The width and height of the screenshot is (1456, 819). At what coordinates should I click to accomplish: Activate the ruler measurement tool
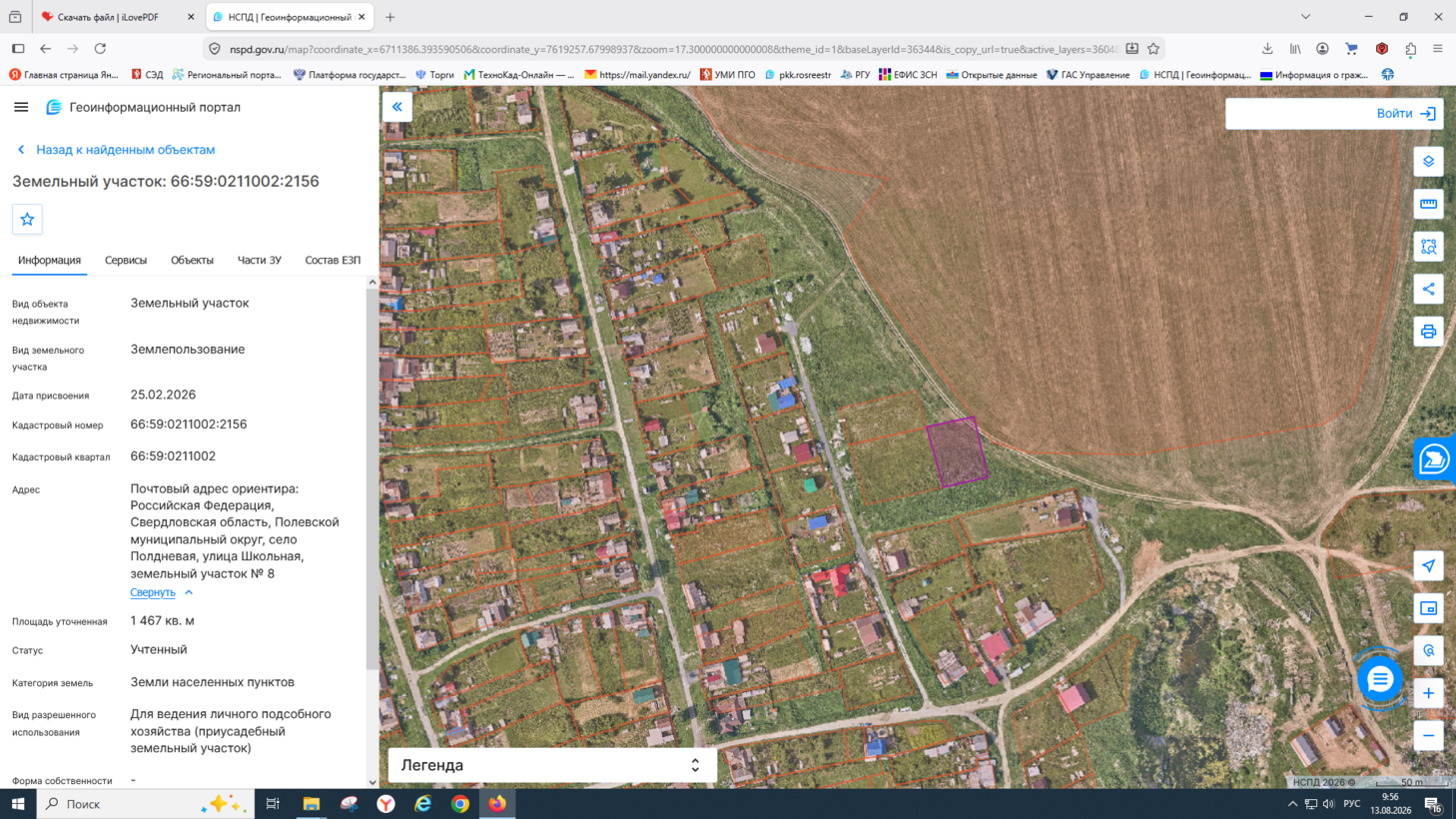(x=1428, y=204)
